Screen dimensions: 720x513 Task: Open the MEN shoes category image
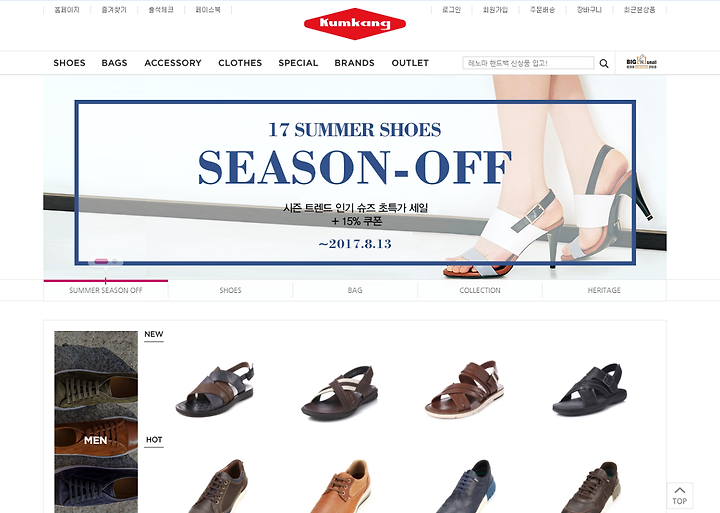[96, 422]
